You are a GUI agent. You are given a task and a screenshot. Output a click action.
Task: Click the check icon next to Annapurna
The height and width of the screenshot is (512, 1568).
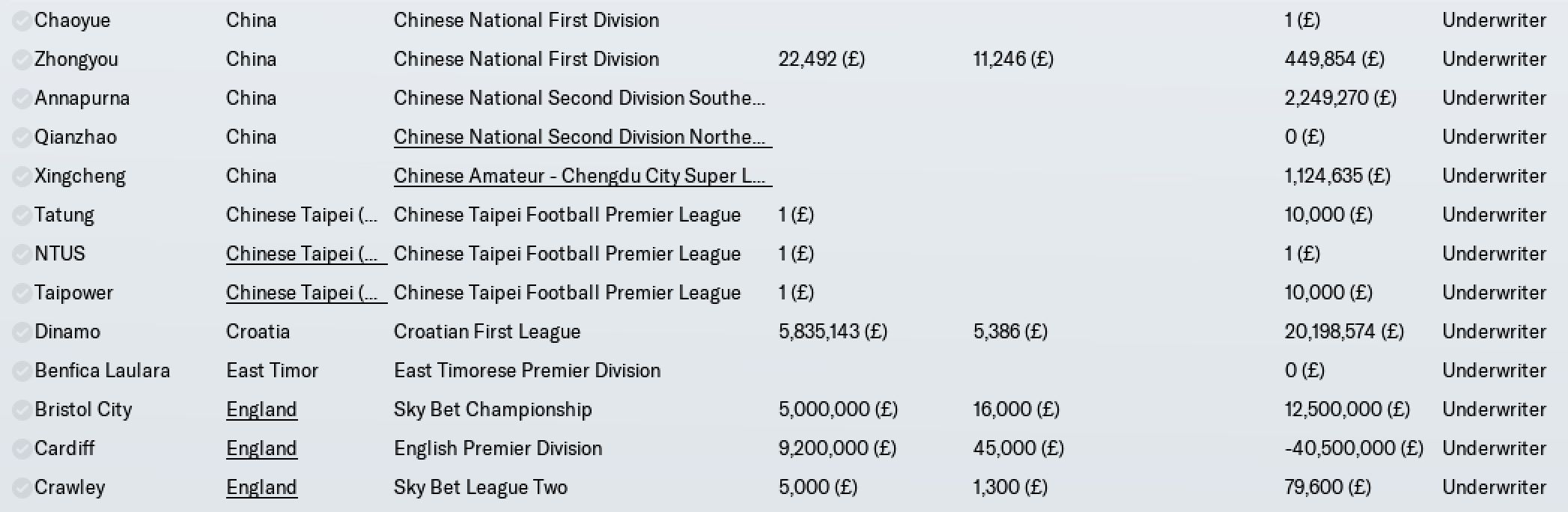[22, 98]
